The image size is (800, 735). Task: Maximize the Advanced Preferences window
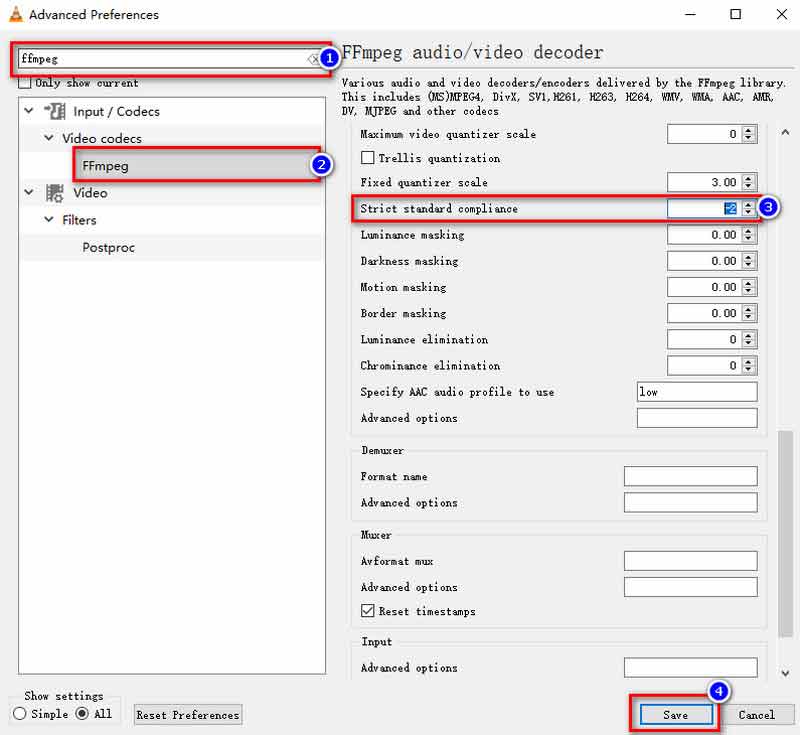coord(736,14)
